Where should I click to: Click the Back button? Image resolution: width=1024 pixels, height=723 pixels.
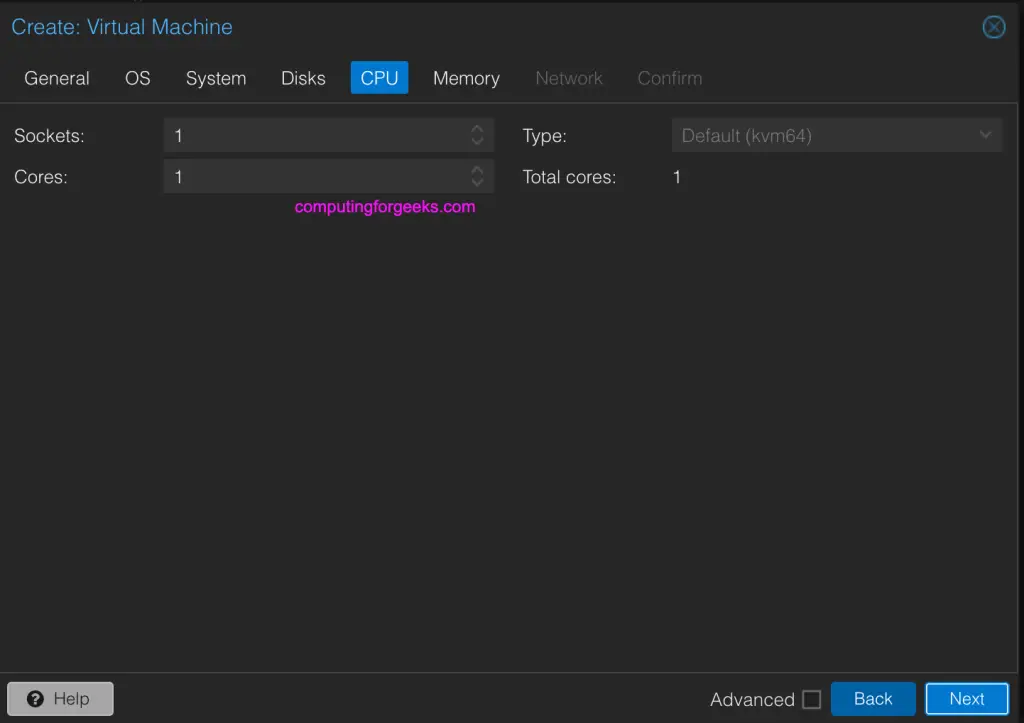873,699
